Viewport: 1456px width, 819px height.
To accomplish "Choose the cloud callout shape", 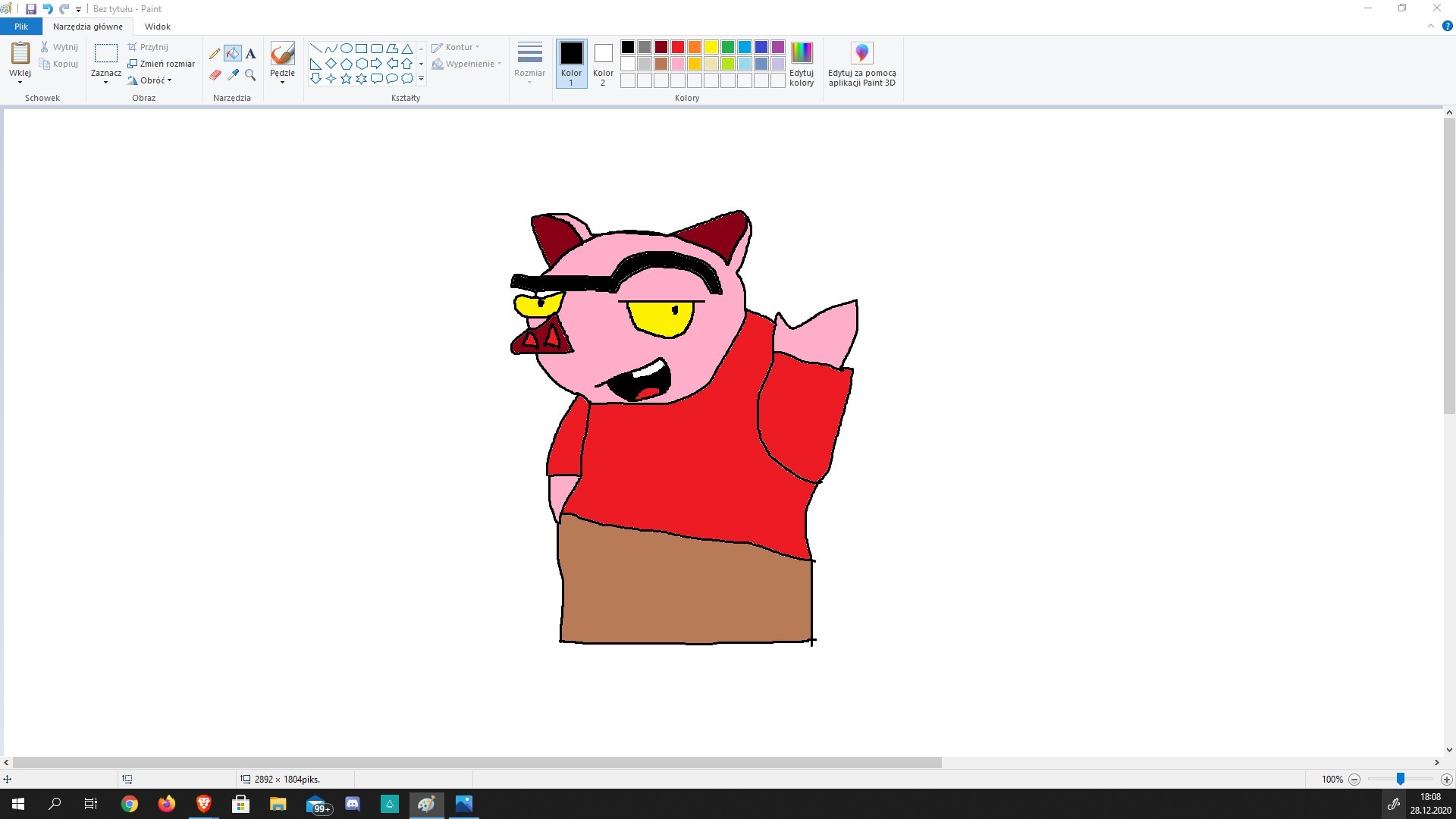I will click(407, 79).
